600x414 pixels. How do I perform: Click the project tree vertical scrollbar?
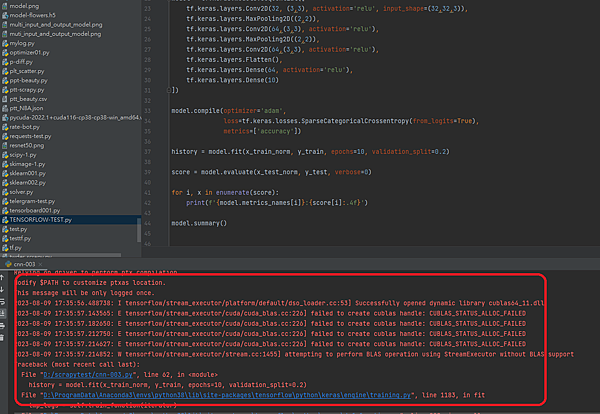coord(139,230)
